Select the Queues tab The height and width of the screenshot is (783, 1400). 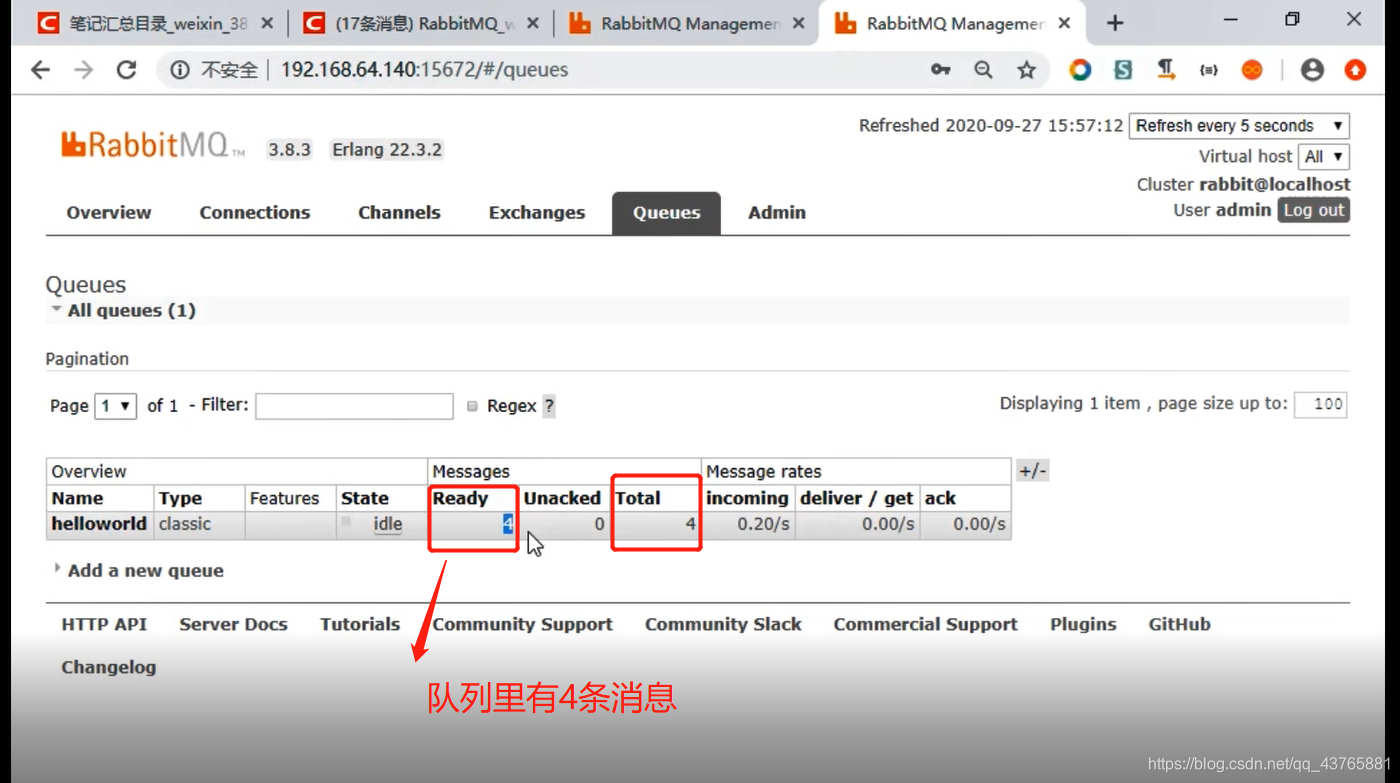(x=666, y=213)
